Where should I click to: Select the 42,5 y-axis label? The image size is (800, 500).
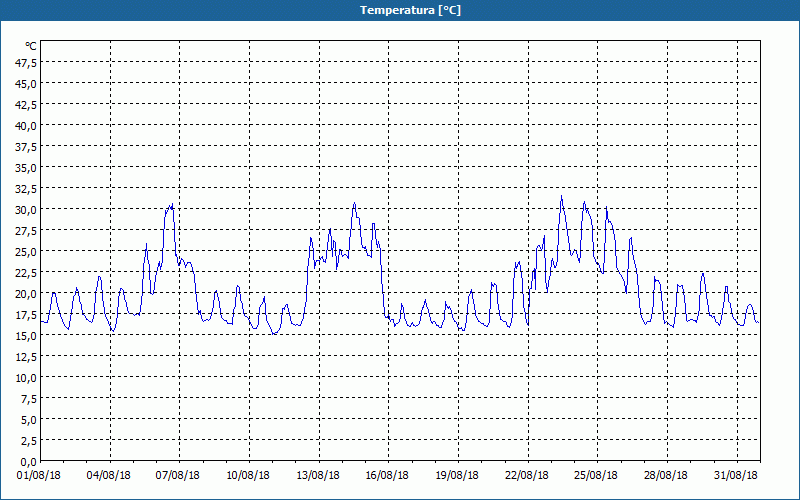26,105
